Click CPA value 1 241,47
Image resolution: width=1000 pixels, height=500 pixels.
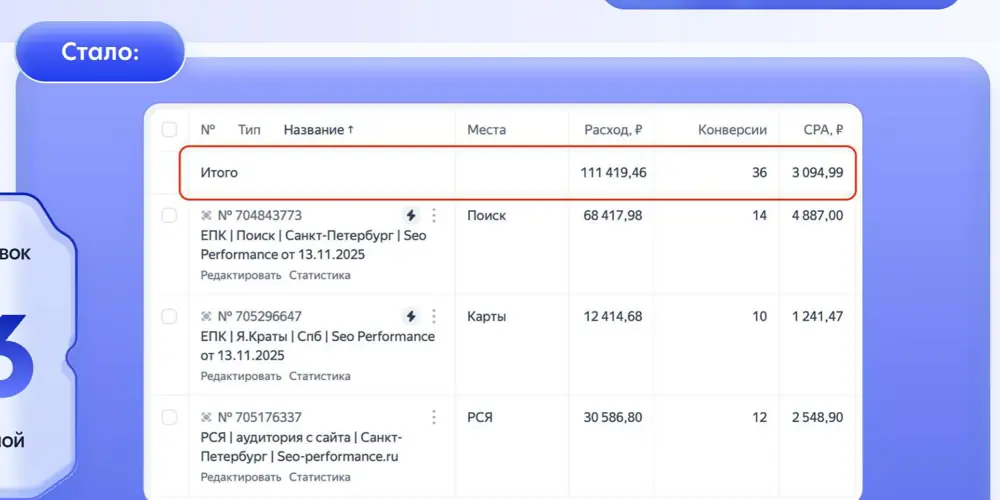818,316
